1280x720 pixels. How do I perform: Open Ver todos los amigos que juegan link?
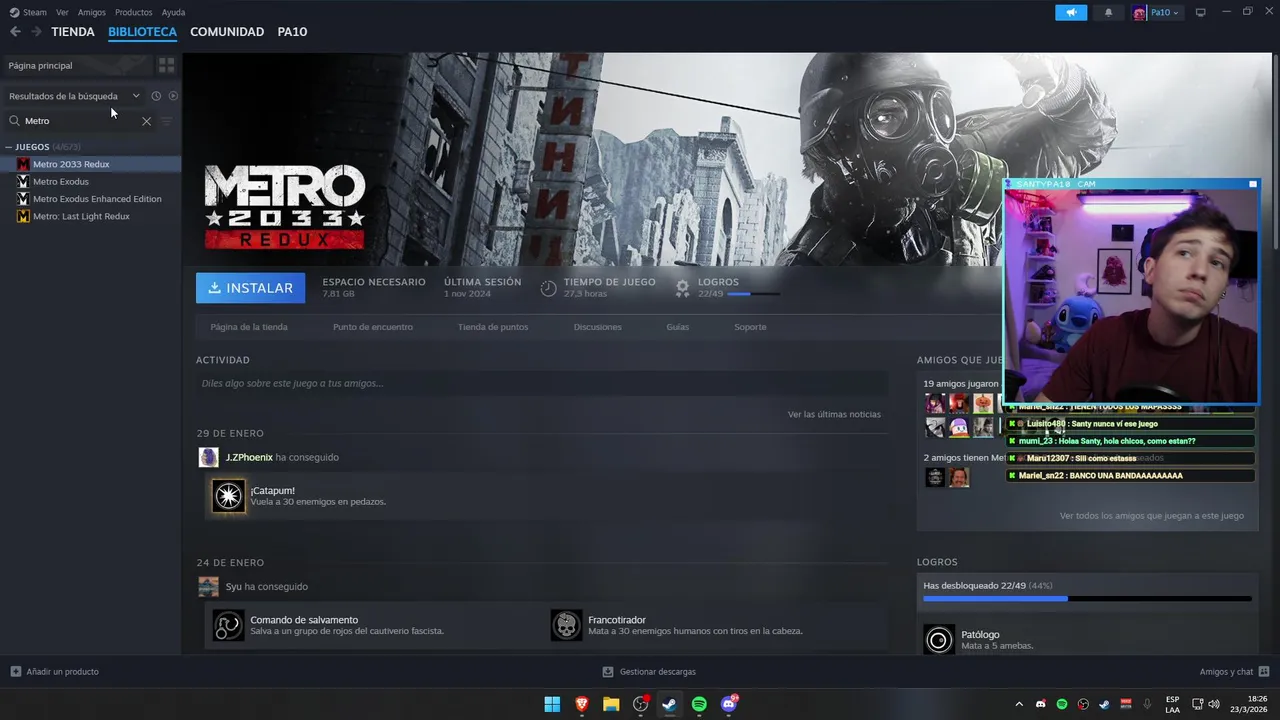coord(1152,516)
